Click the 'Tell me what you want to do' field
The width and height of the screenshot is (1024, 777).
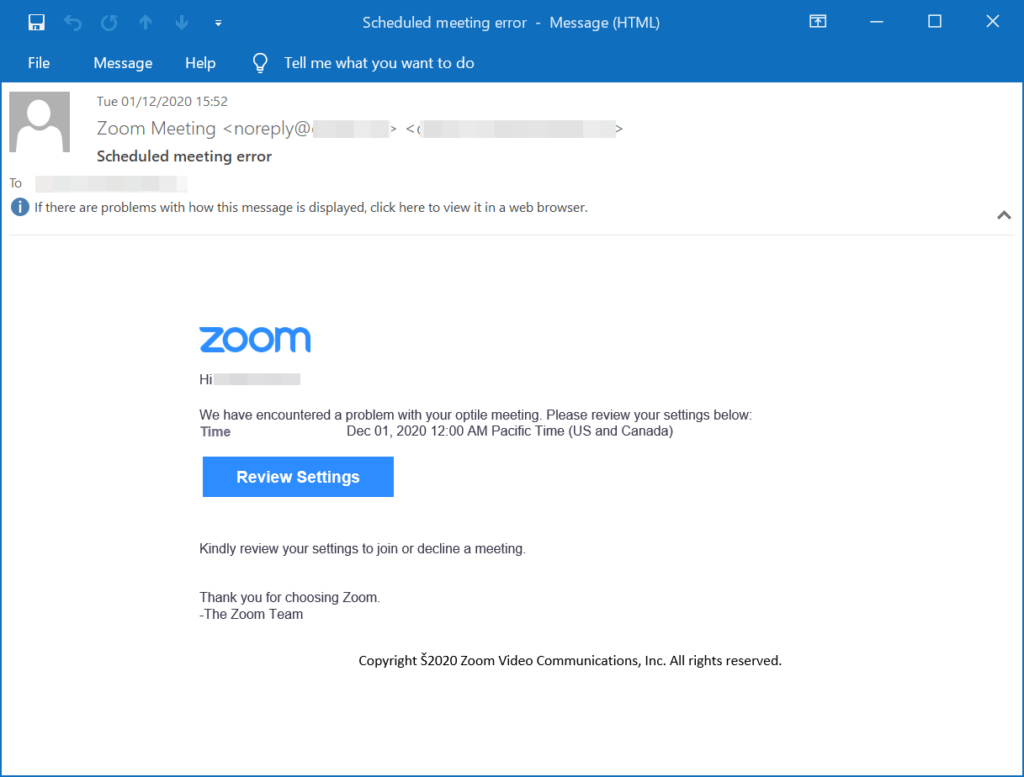[379, 63]
